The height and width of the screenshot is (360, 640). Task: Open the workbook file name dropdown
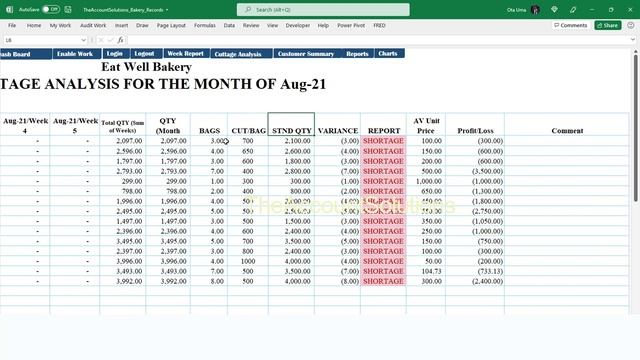pyautogui.click(x=167, y=10)
